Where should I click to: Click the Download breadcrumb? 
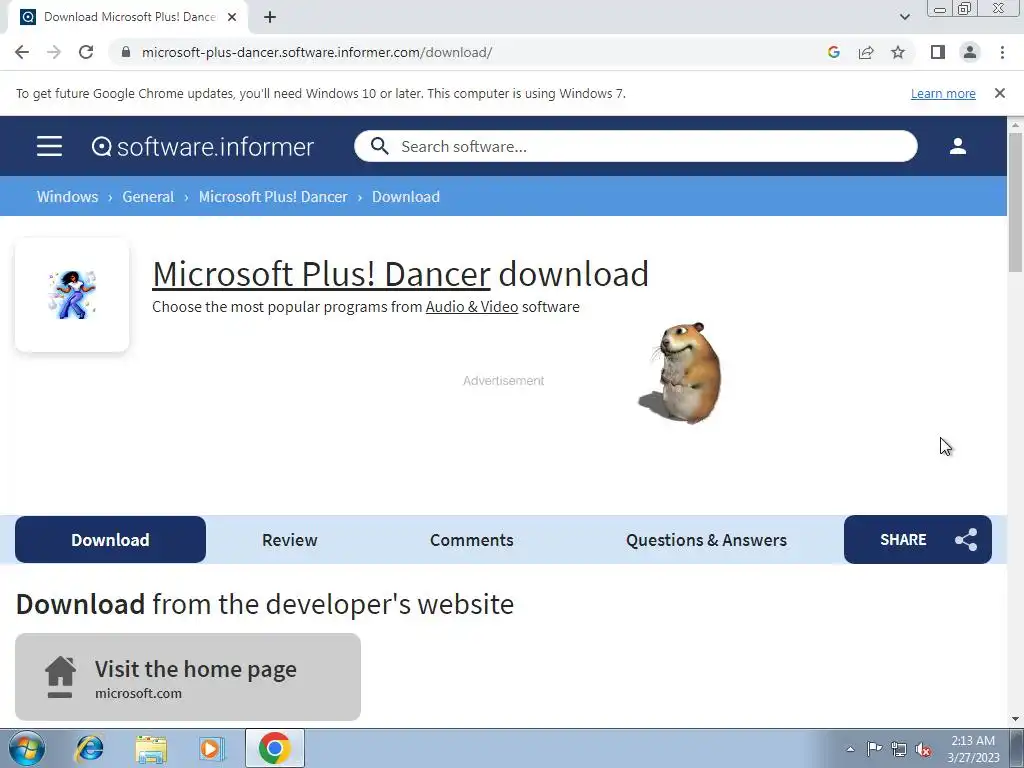[x=406, y=197]
